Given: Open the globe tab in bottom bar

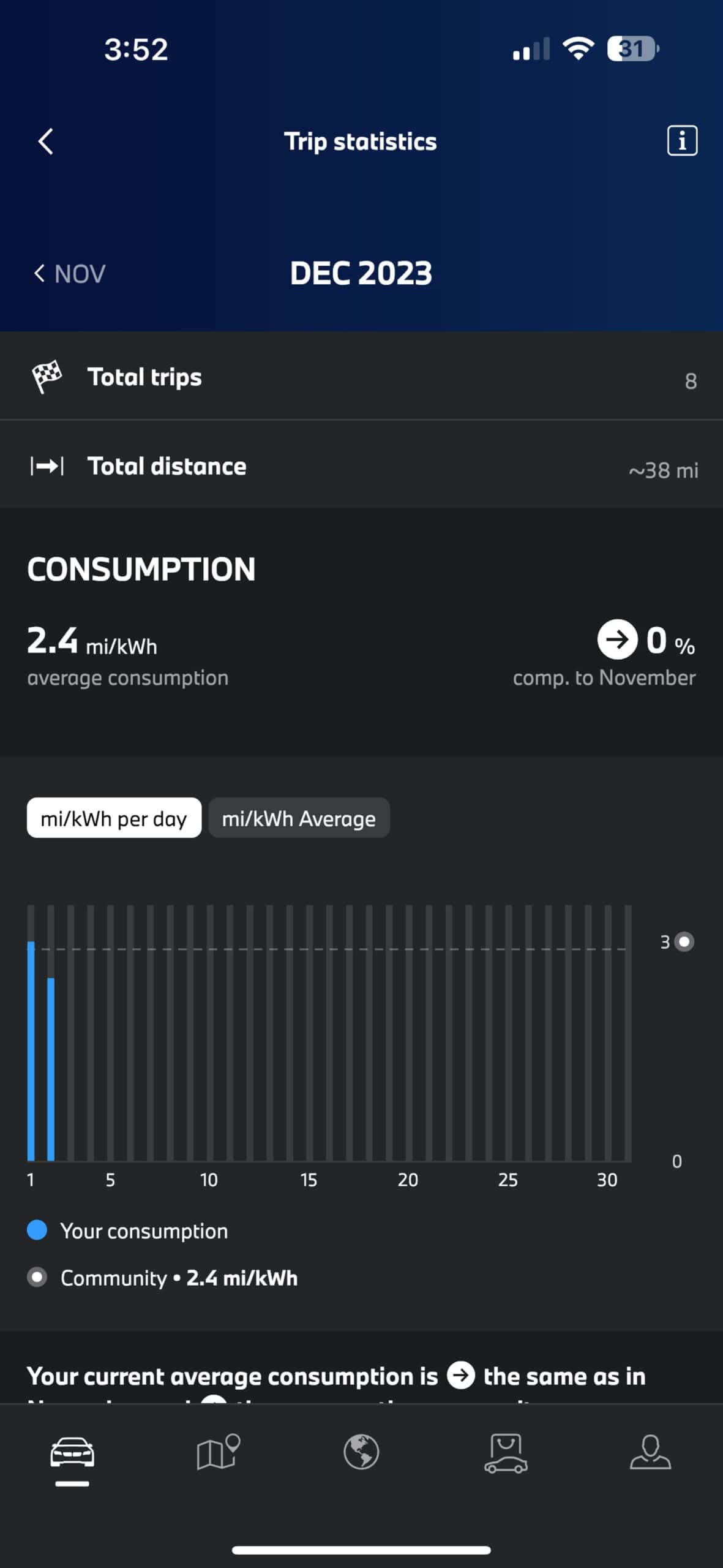Looking at the screenshot, I should tap(361, 1452).
